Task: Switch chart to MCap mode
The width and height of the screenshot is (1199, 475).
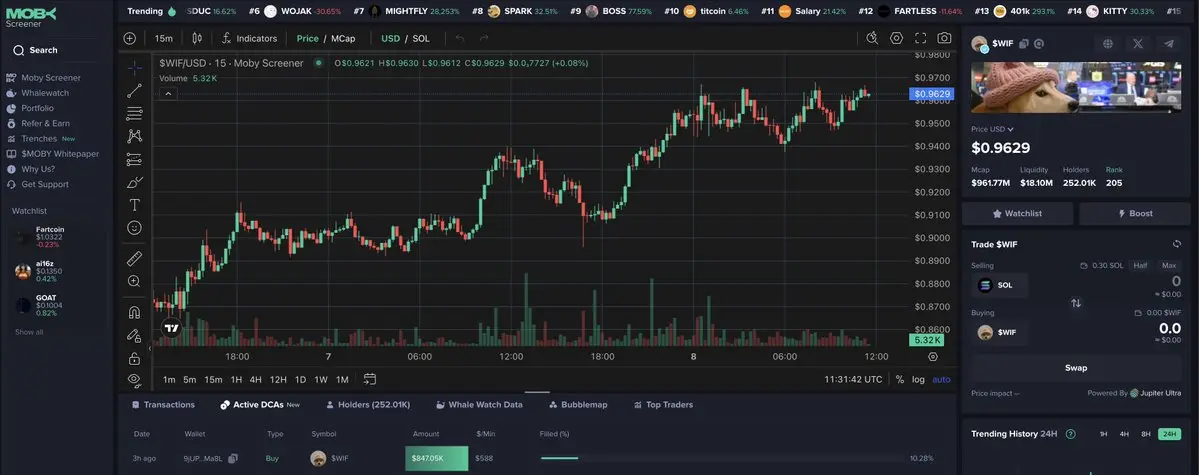Action: tap(343, 38)
